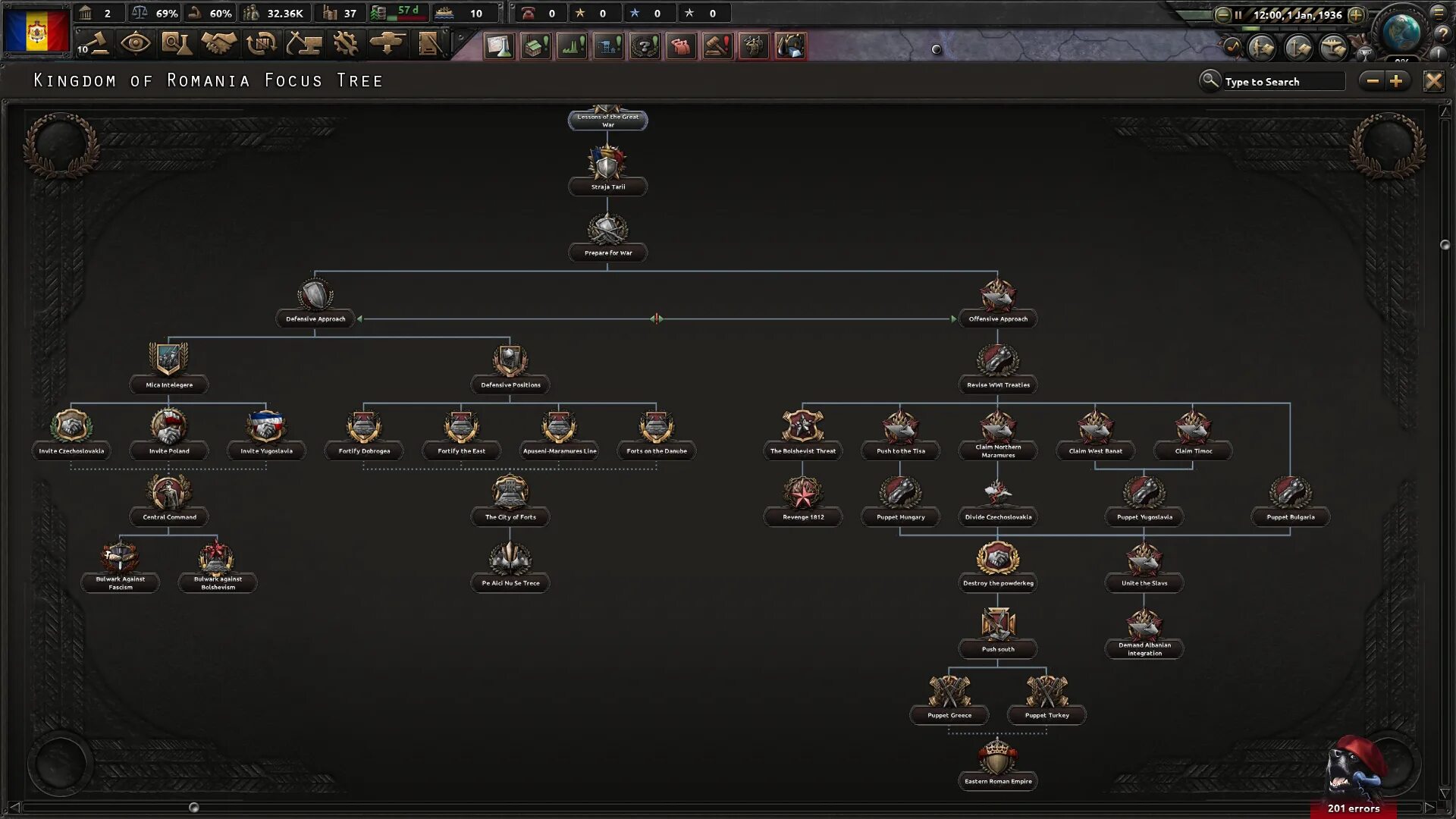Open the achievements trophy icon

point(1364,53)
